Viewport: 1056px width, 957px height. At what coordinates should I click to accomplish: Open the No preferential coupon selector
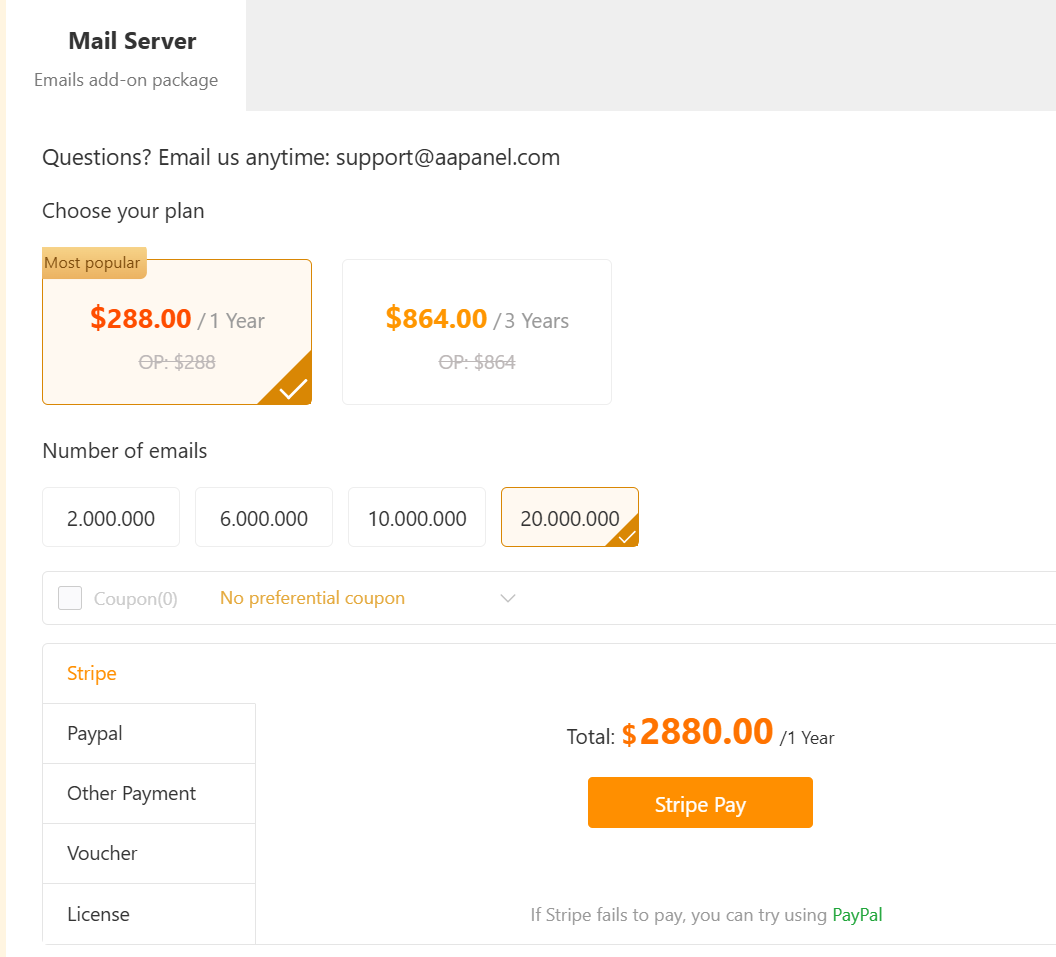click(x=312, y=598)
